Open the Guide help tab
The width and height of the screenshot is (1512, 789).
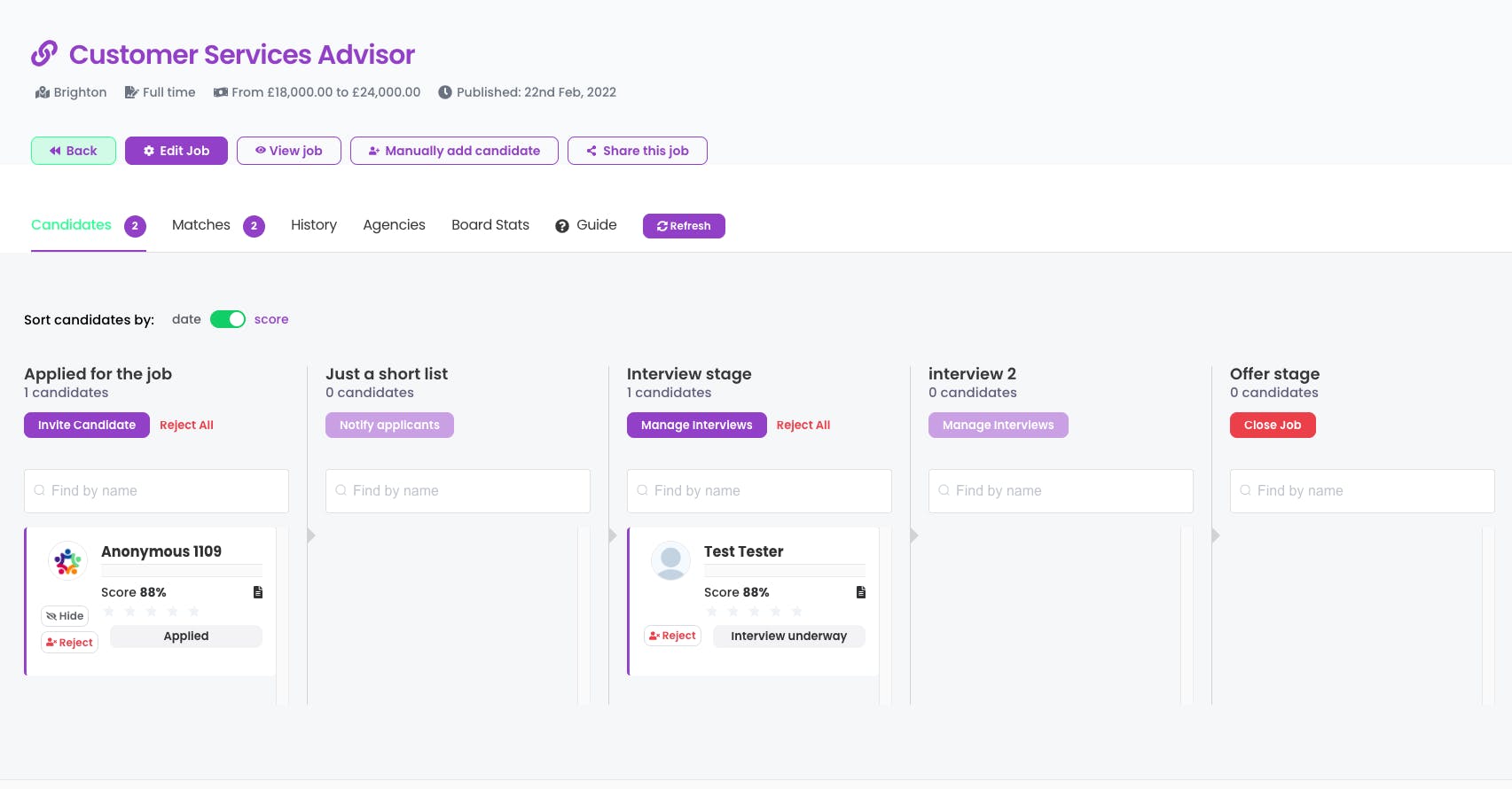586,225
